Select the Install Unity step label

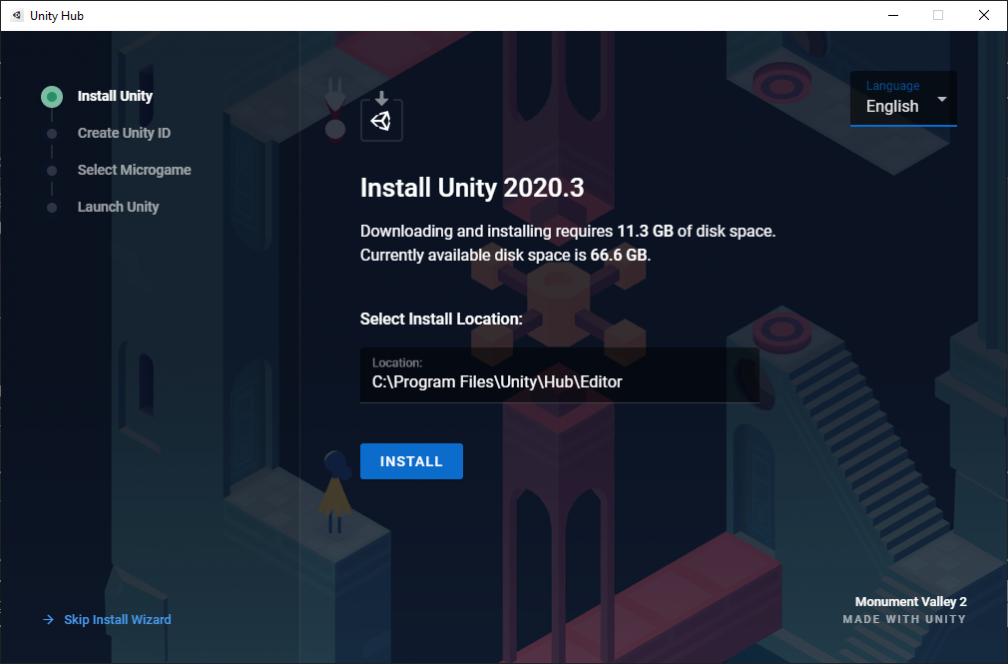pyautogui.click(x=115, y=96)
